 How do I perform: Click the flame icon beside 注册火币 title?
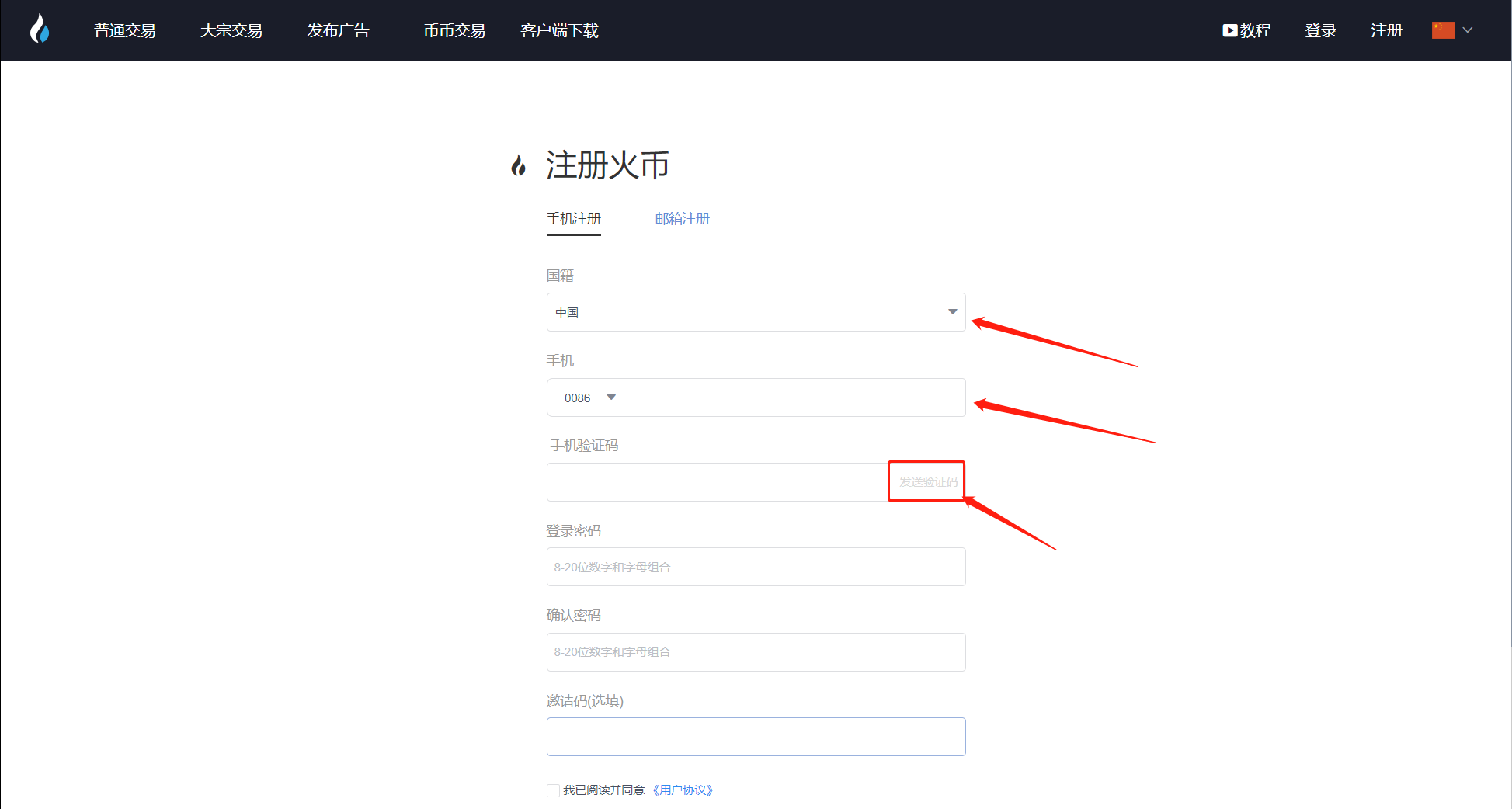518,165
